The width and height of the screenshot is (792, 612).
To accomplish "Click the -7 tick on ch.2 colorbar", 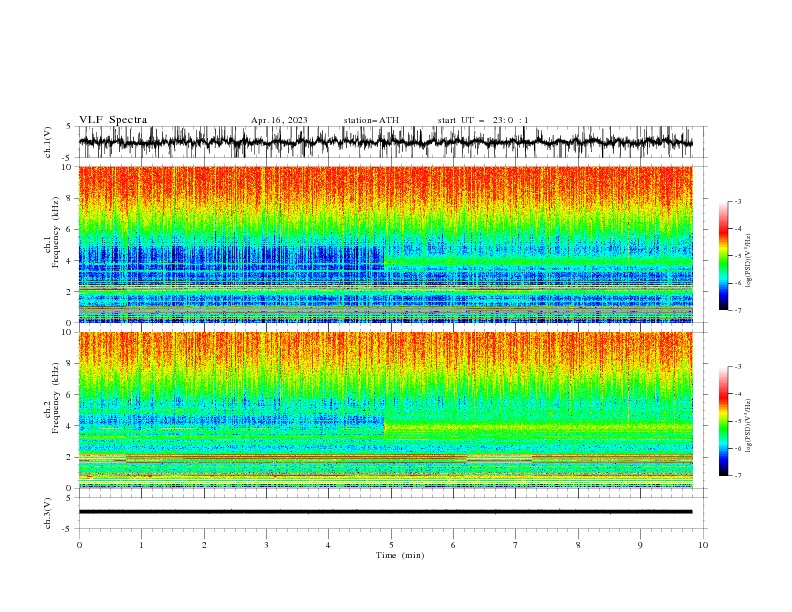I will point(738,476).
